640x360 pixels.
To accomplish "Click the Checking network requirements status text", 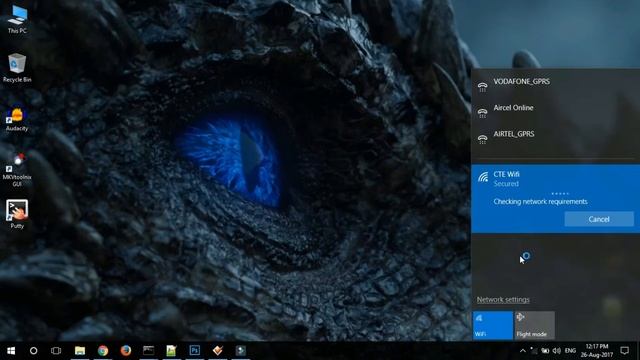I will [x=540, y=202].
